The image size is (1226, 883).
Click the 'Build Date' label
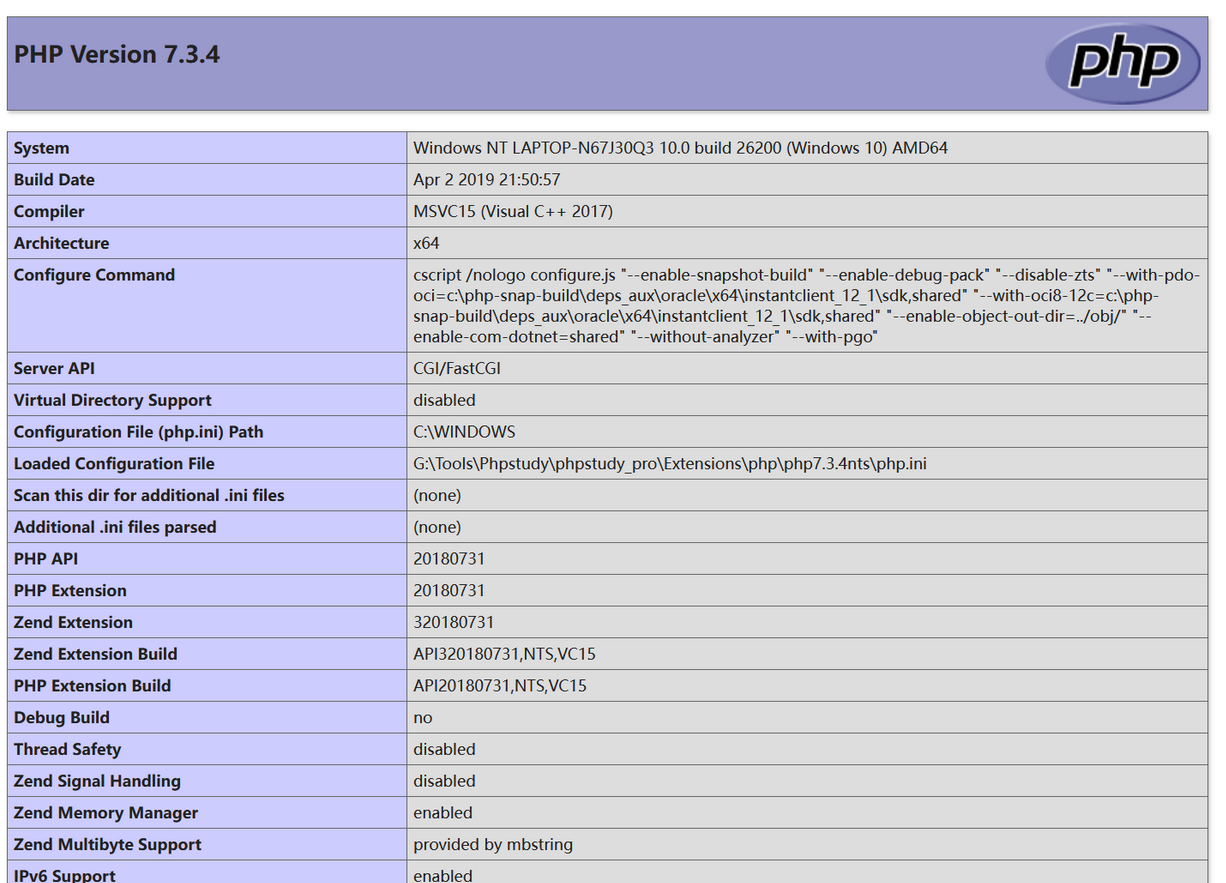54,180
